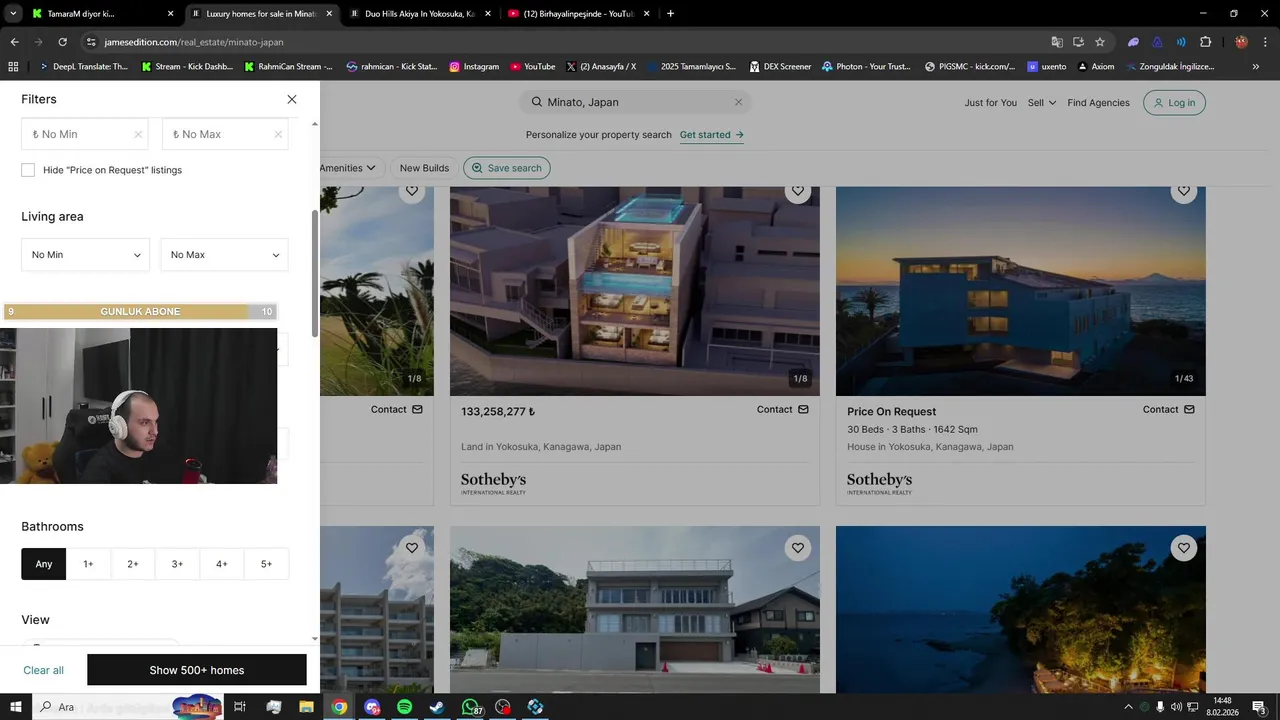Tick Hide "Price on Request" listings checkbox
This screenshot has width=1280, height=720.
click(x=28, y=170)
